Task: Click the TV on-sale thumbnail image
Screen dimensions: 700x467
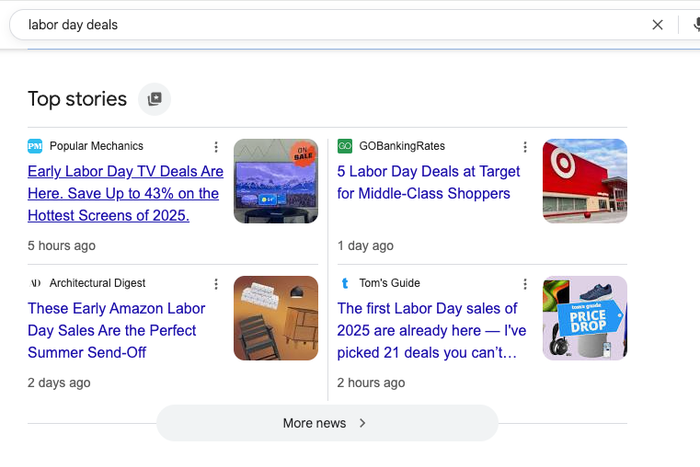Action: coord(276,181)
